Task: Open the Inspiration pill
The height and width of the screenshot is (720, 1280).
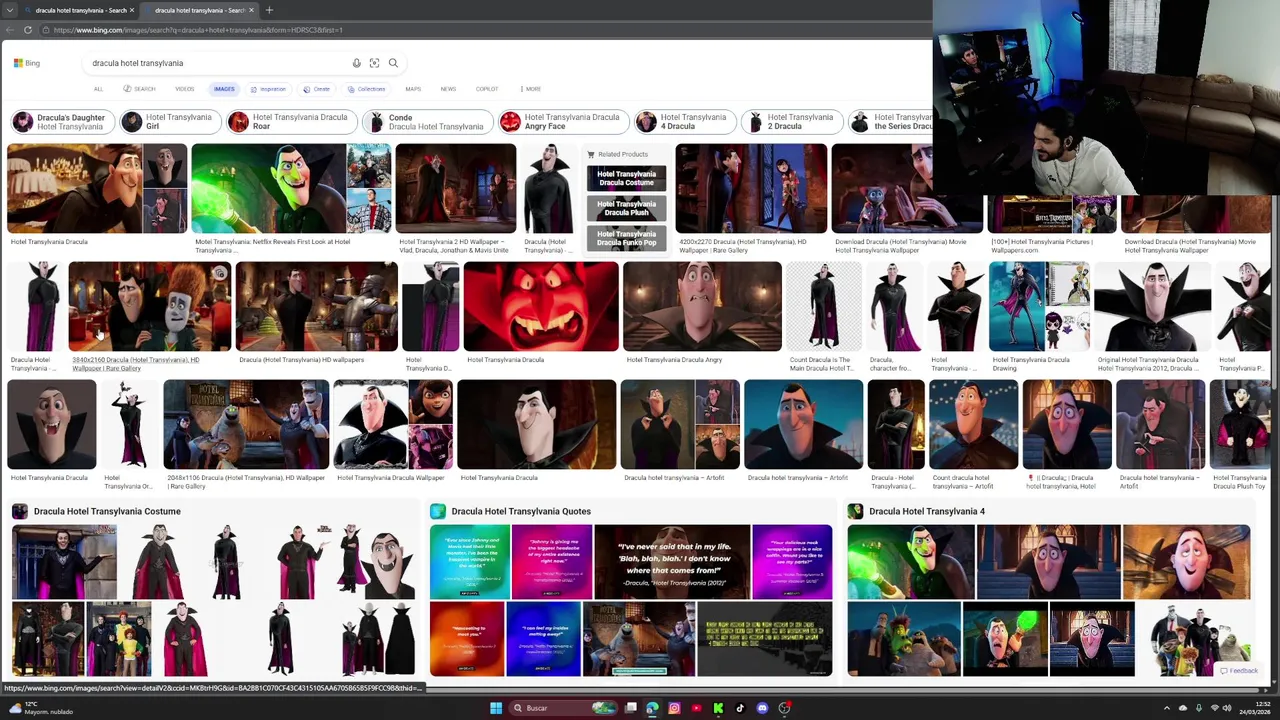Action: 268,89
